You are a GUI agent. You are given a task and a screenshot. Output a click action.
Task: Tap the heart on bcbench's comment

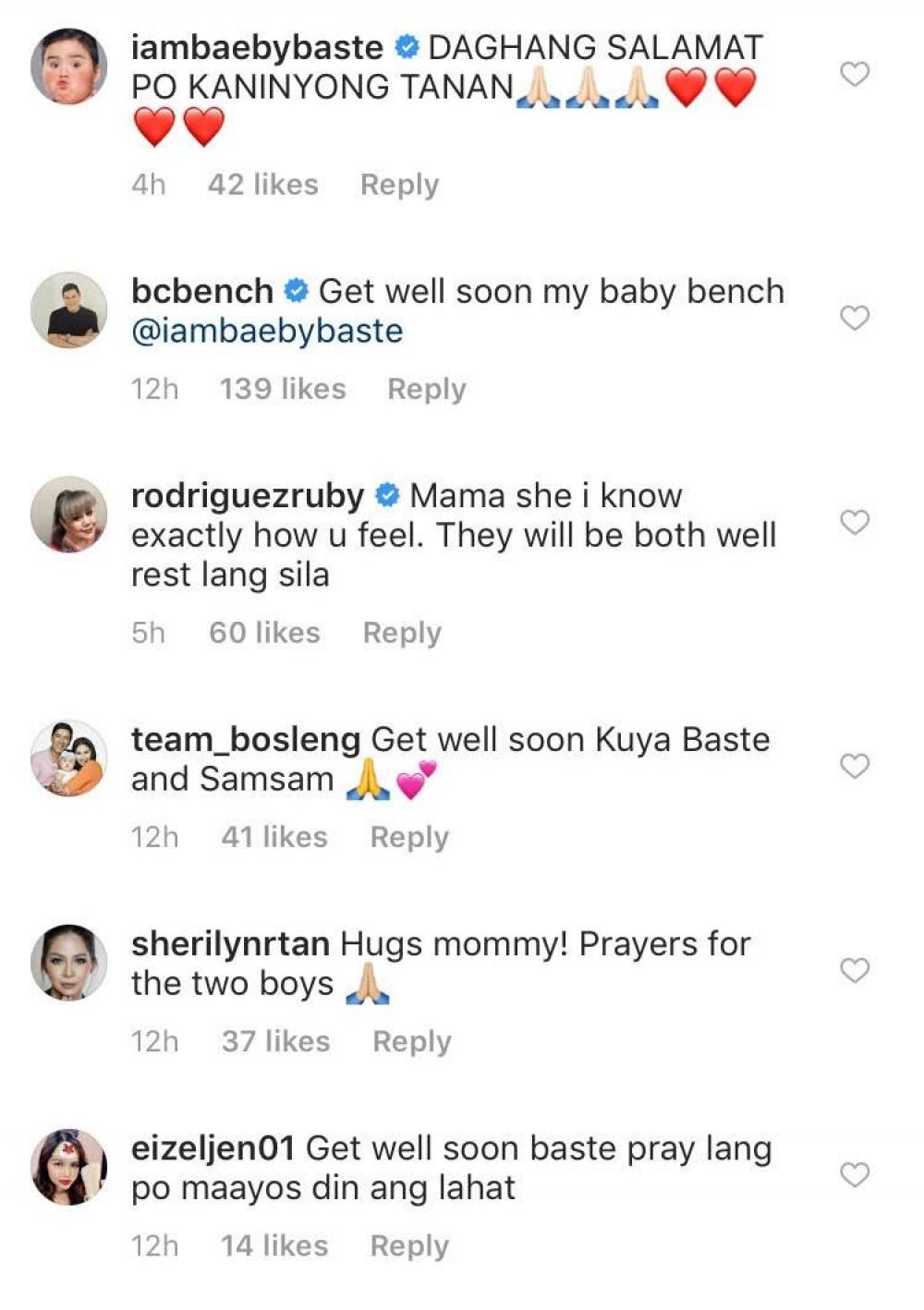(855, 318)
